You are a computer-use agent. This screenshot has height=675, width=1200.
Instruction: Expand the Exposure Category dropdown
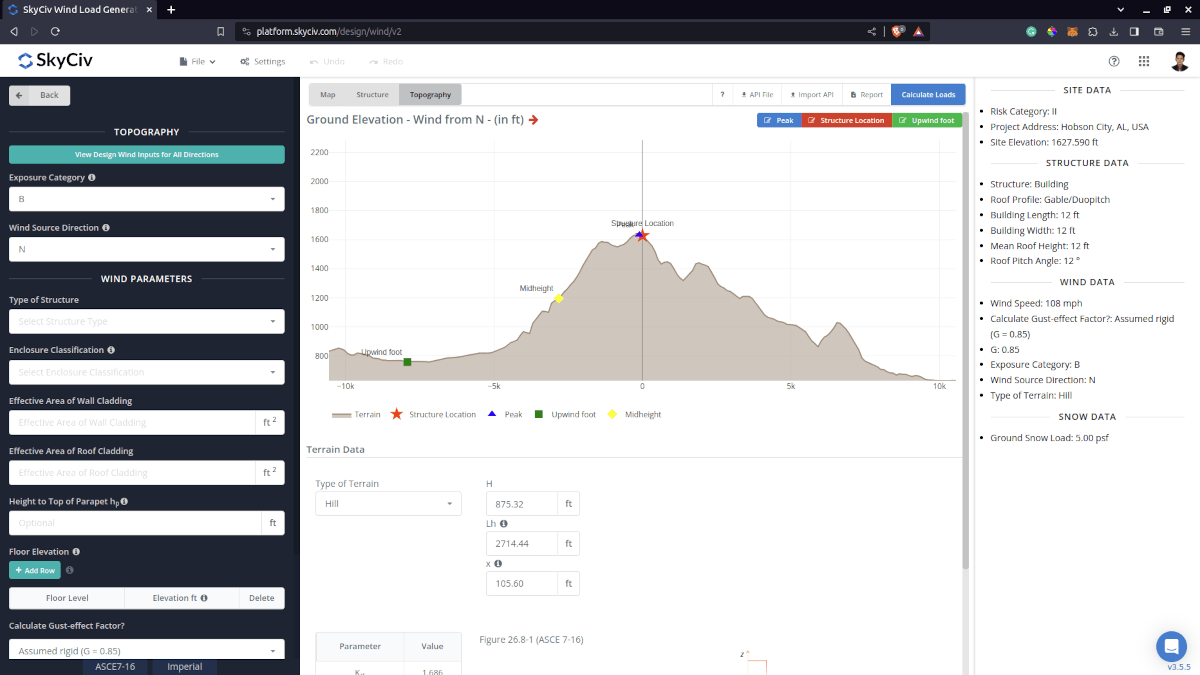coord(146,199)
